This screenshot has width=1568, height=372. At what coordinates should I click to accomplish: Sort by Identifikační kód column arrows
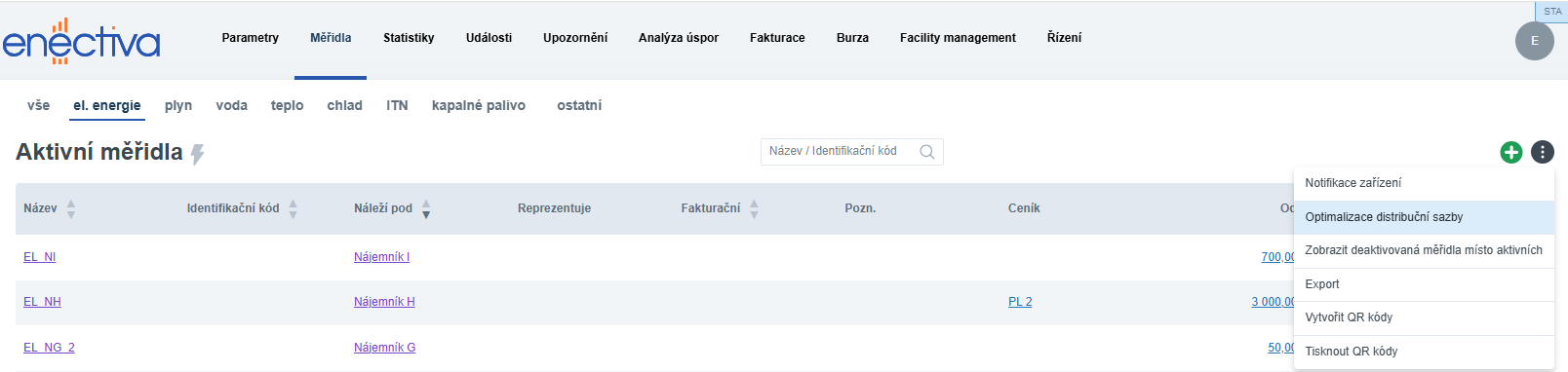(x=293, y=208)
